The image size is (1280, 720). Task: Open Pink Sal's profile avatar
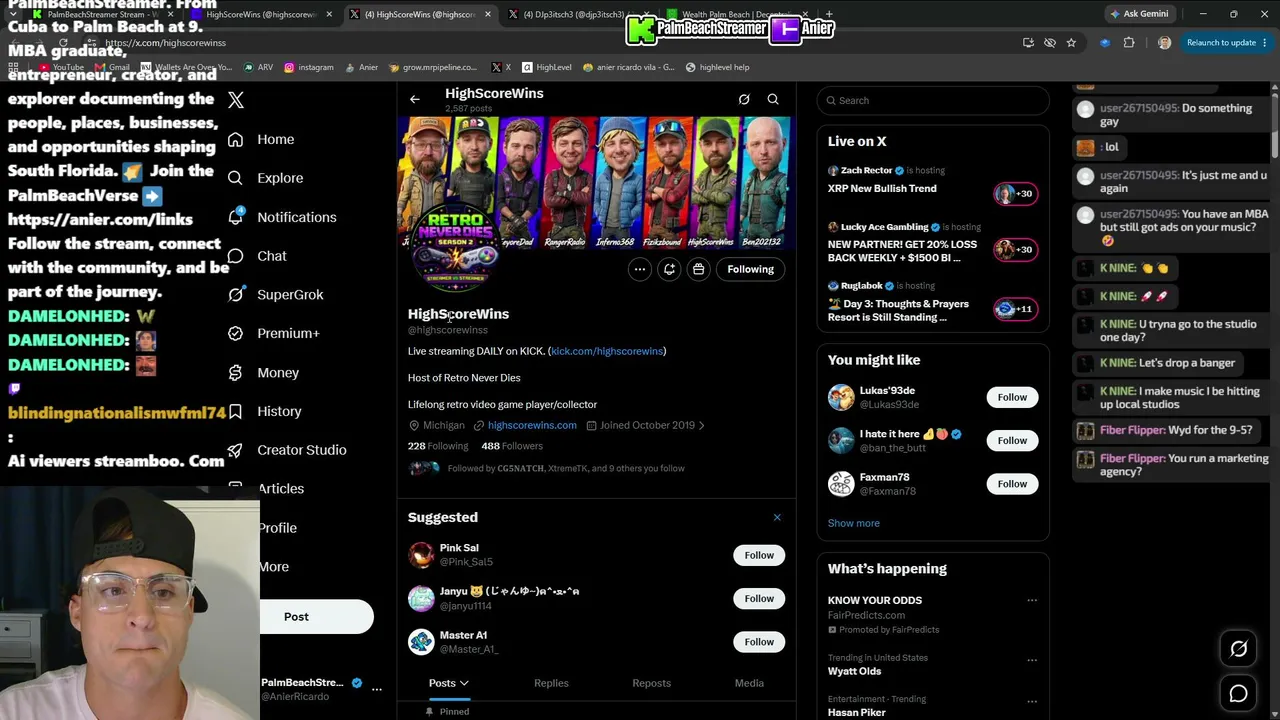pos(421,555)
